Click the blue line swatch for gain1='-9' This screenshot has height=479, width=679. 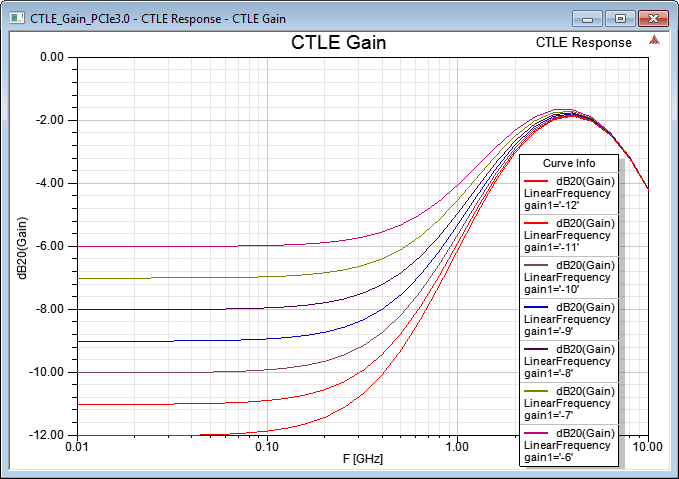coord(536,307)
